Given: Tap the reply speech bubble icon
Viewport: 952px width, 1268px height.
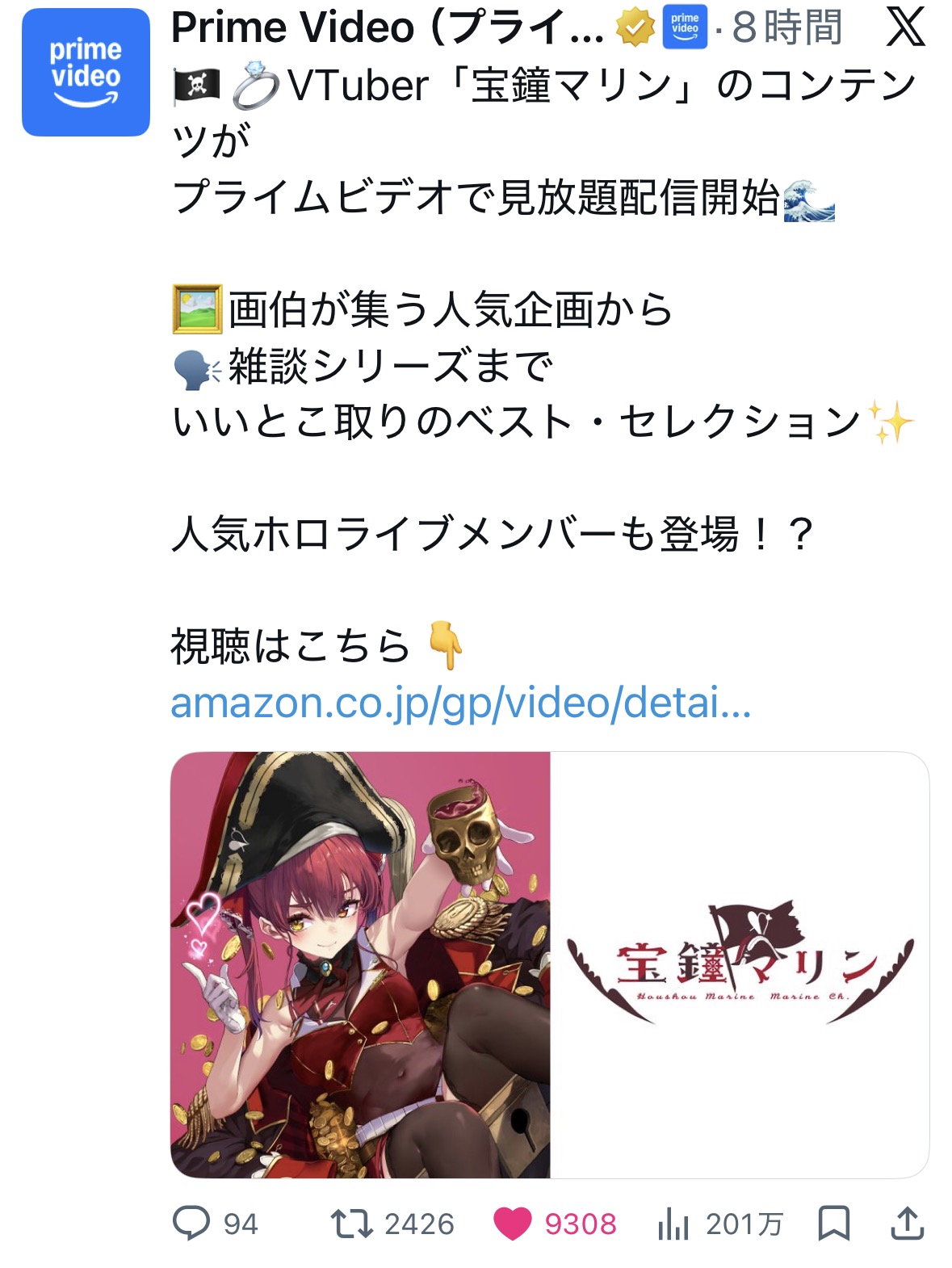Looking at the screenshot, I should click(191, 1224).
